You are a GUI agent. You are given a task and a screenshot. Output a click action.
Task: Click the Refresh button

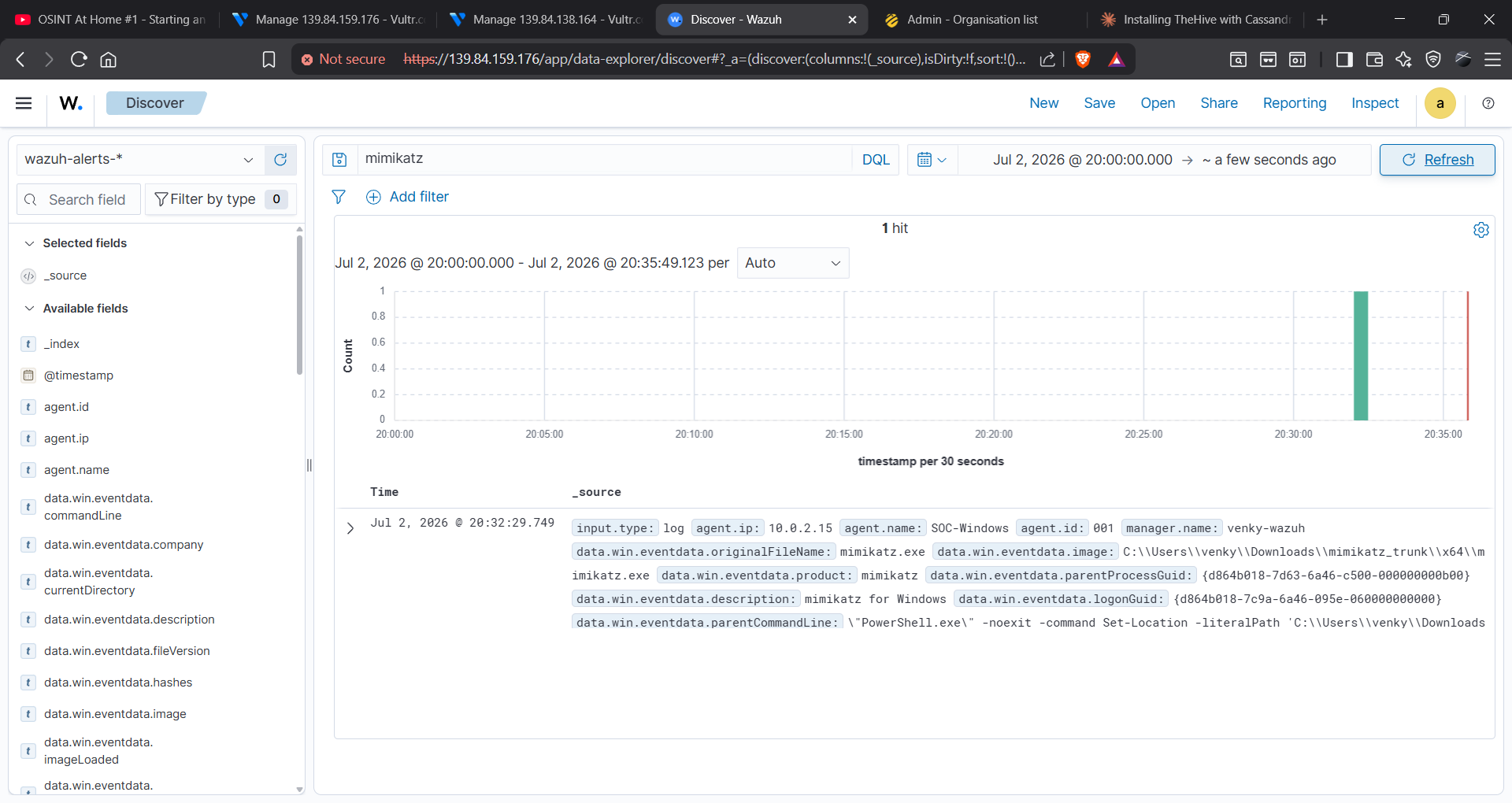(1437, 160)
